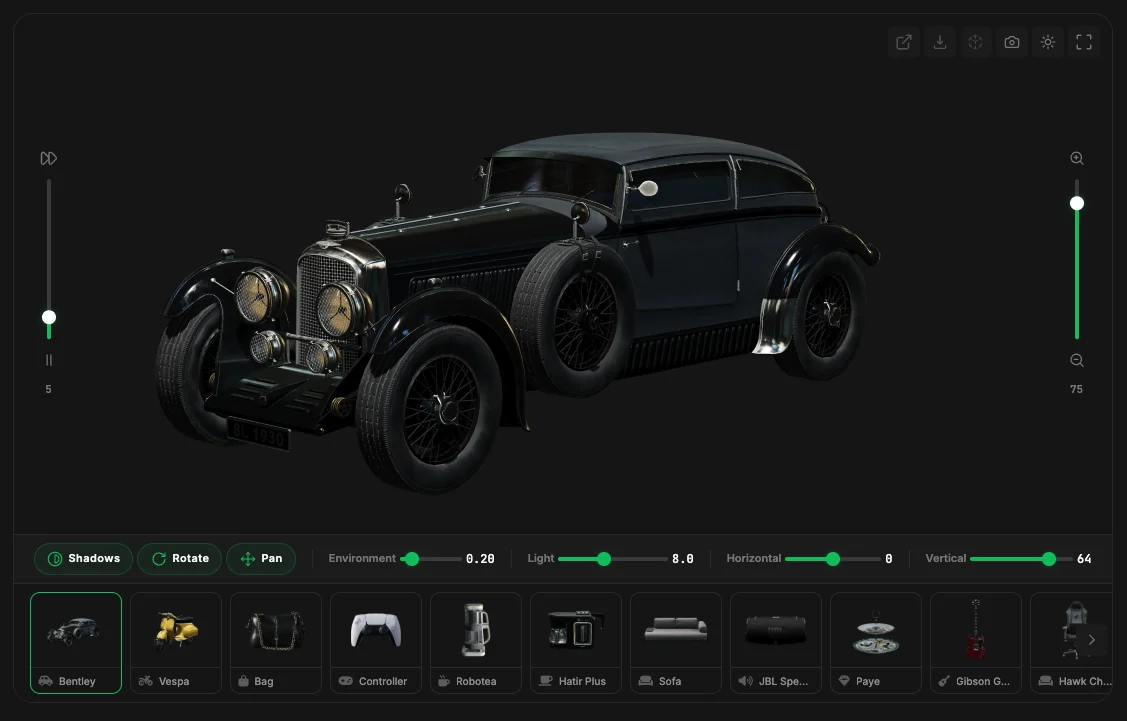1127x721 pixels.
Task: Click the Light value 8.0
Action: pyautogui.click(x=682, y=559)
